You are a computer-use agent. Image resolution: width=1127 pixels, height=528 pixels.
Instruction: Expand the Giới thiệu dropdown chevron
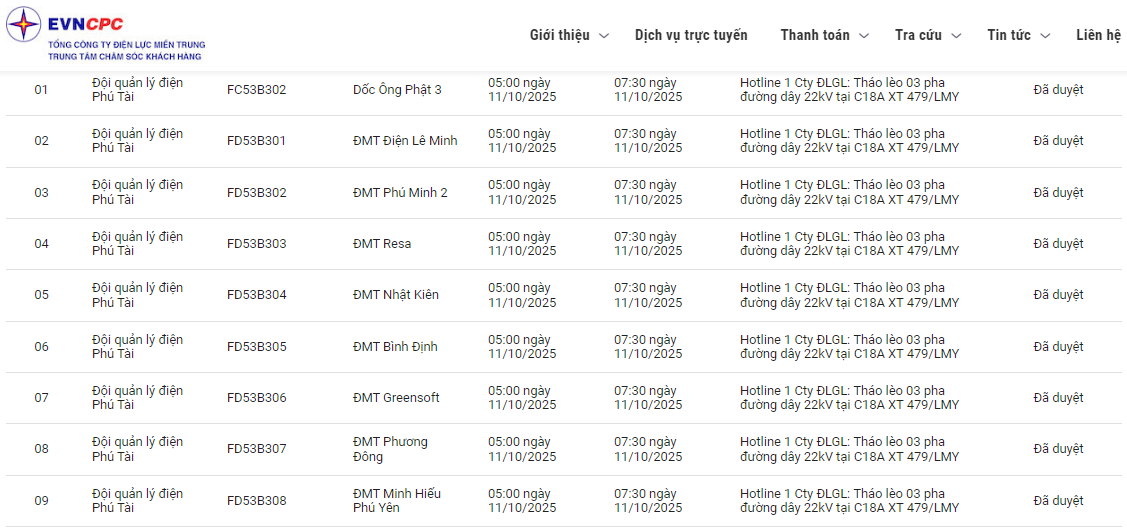(x=604, y=36)
